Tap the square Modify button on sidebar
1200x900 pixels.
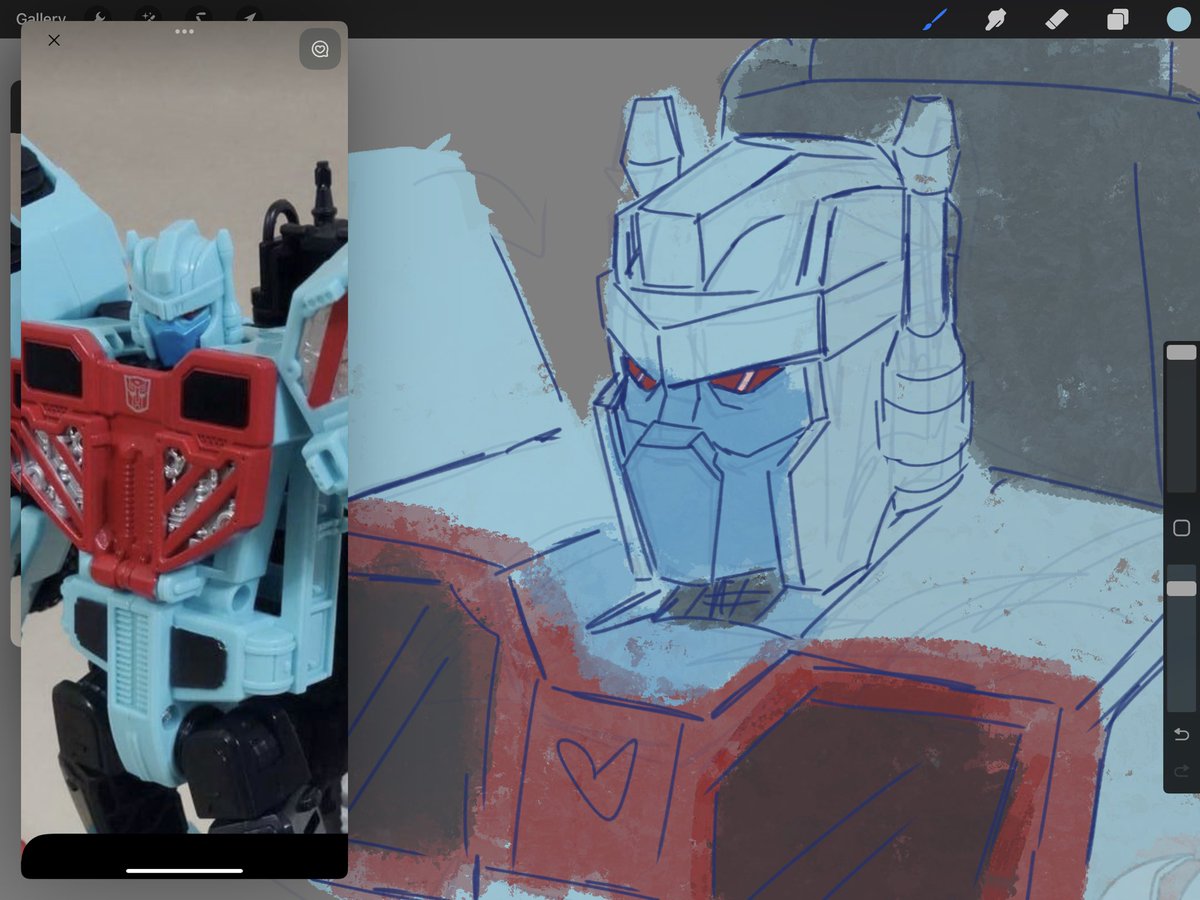(x=1181, y=528)
